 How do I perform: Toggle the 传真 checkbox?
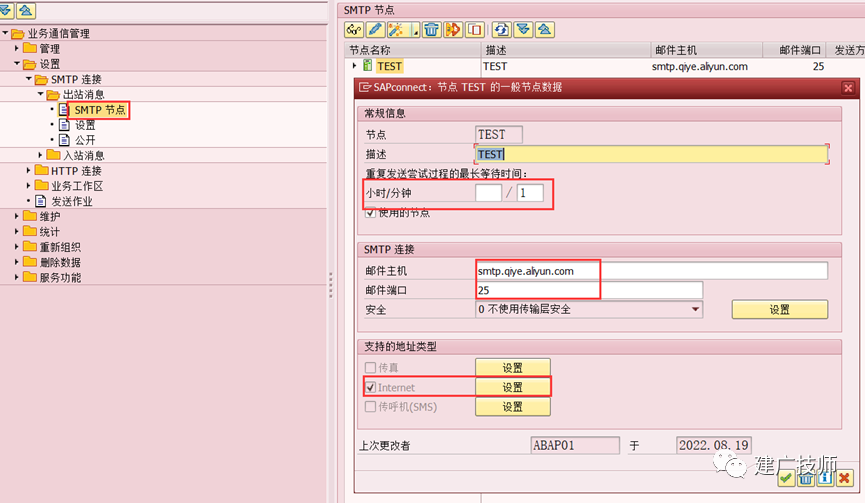point(371,367)
